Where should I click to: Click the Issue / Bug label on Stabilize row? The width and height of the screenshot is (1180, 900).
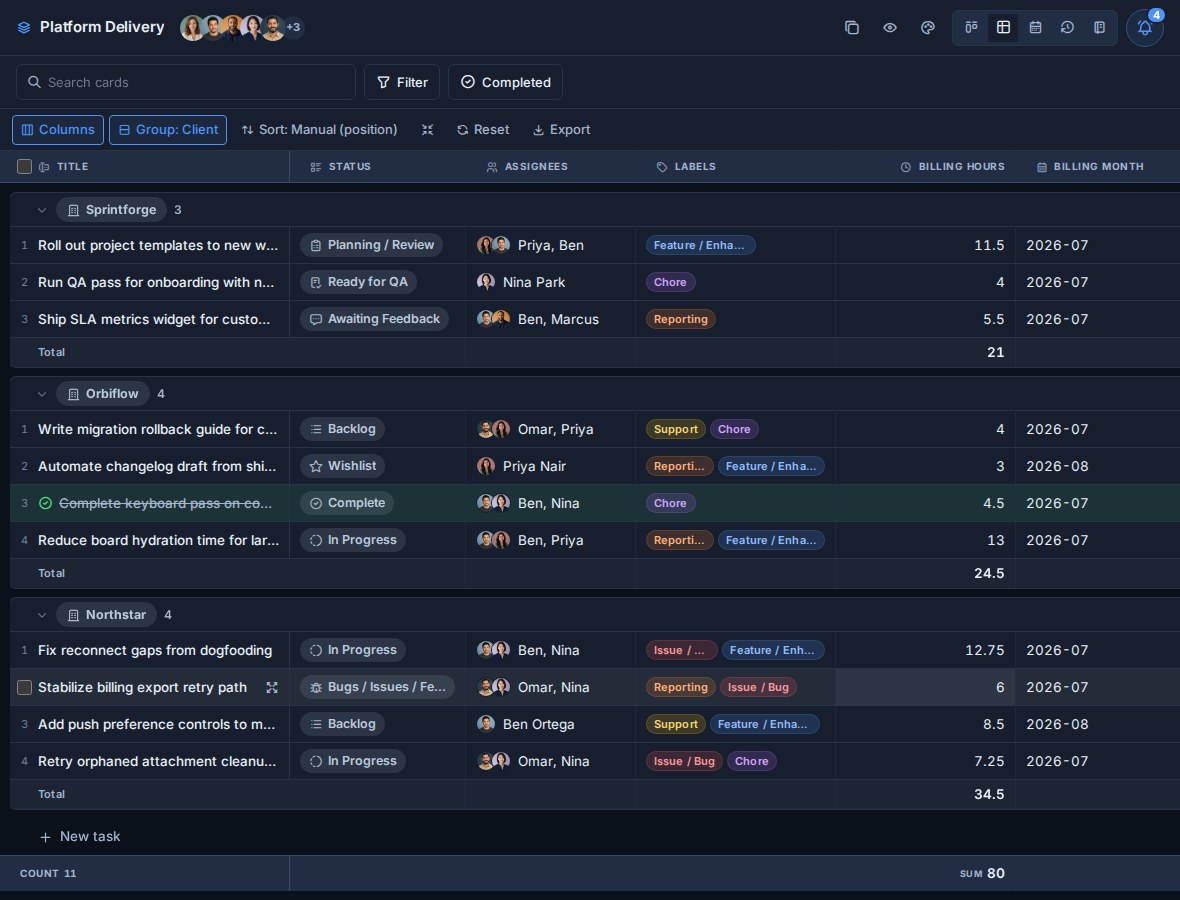[758, 687]
